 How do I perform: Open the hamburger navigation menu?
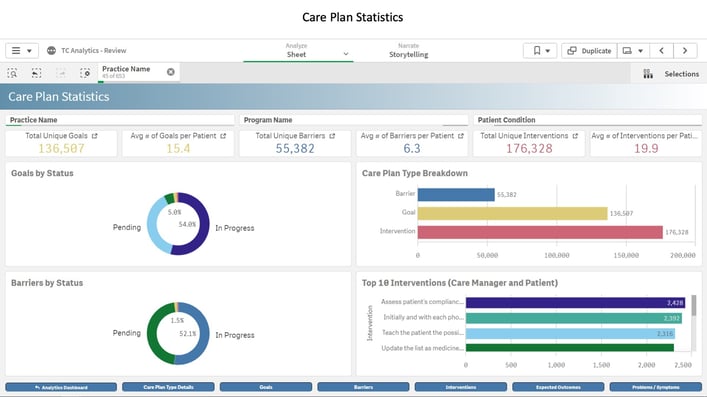coord(21,51)
